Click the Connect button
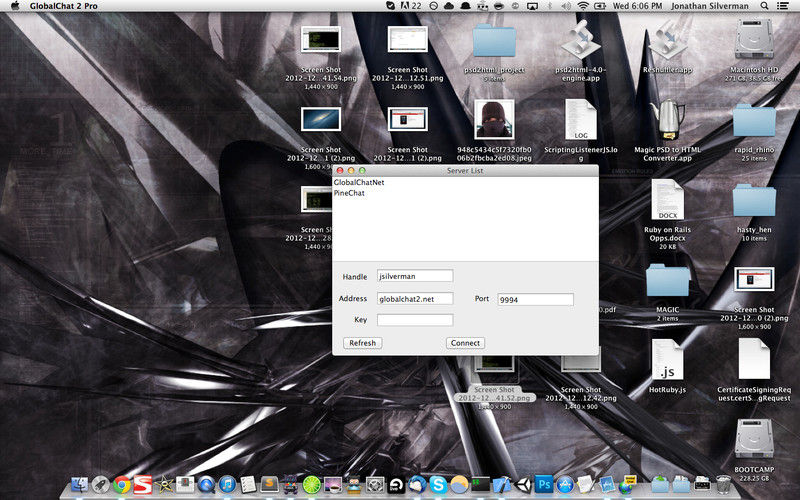800x500 pixels. (x=465, y=343)
